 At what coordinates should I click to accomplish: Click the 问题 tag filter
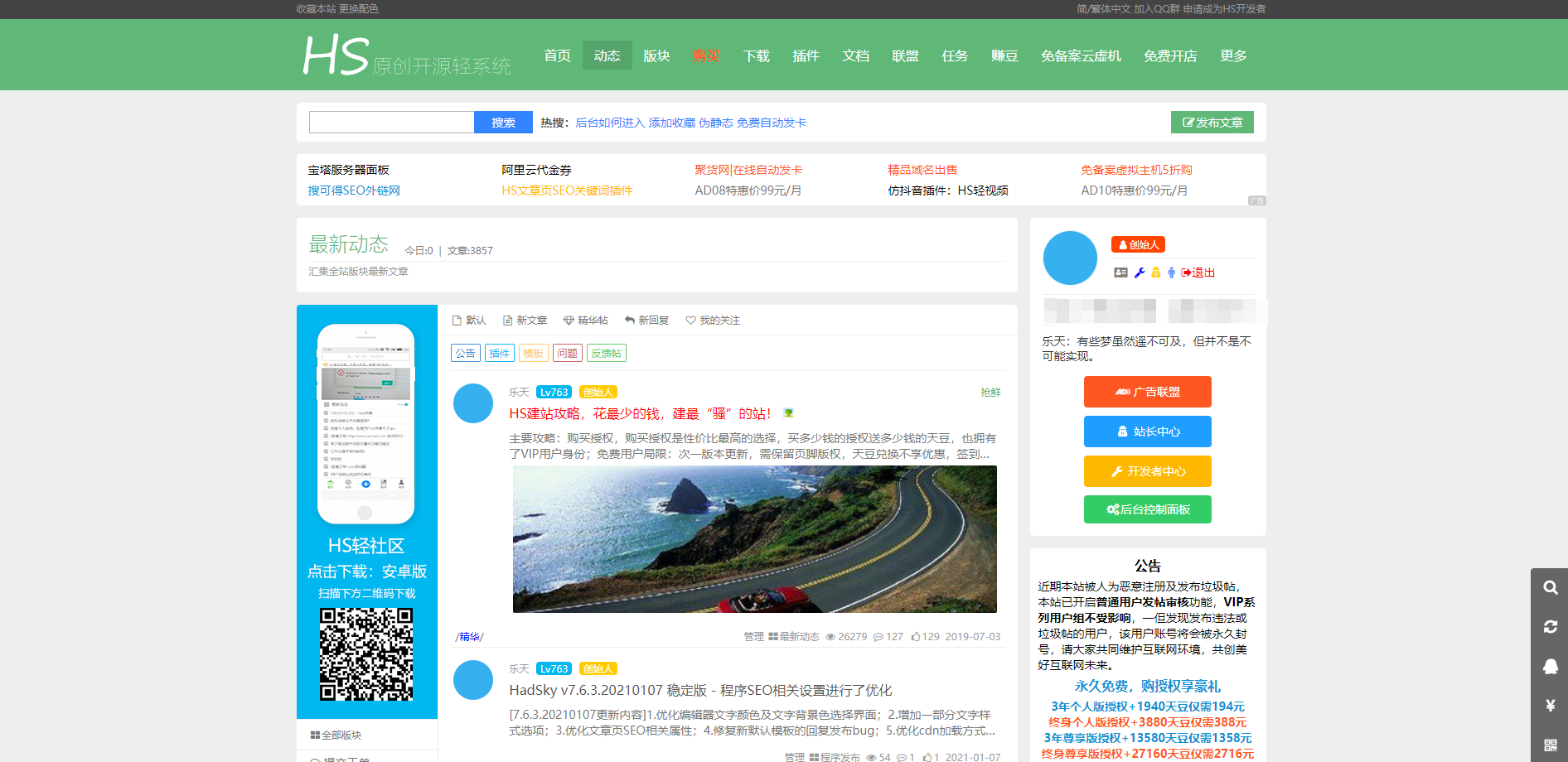tap(568, 353)
